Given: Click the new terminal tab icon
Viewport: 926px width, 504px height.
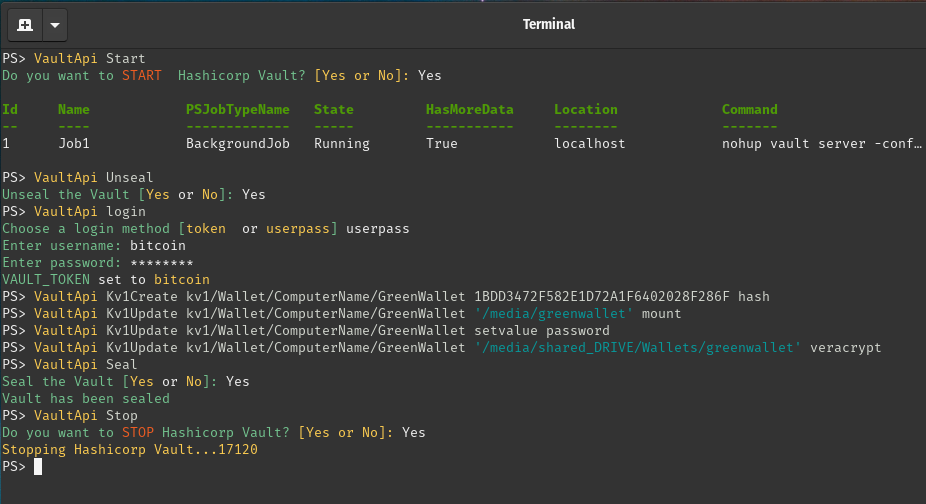Looking at the screenshot, I should [x=25, y=24].
